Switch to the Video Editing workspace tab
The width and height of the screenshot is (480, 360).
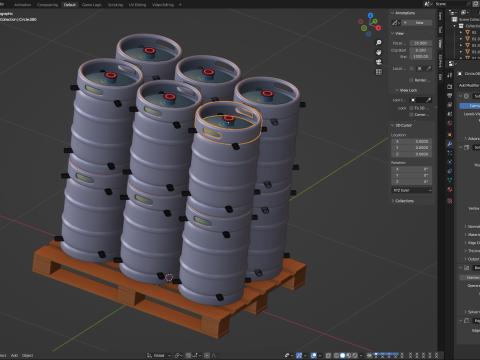pyautogui.click(x=163, y=5)
